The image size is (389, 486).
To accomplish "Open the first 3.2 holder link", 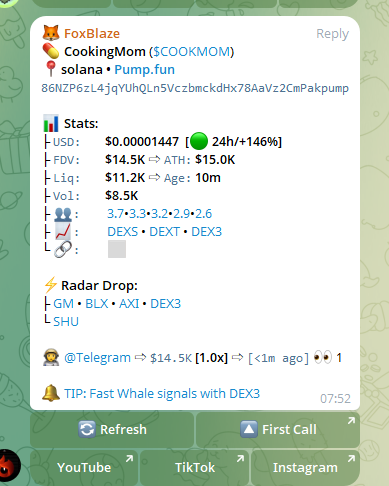I will click(159, 214).
